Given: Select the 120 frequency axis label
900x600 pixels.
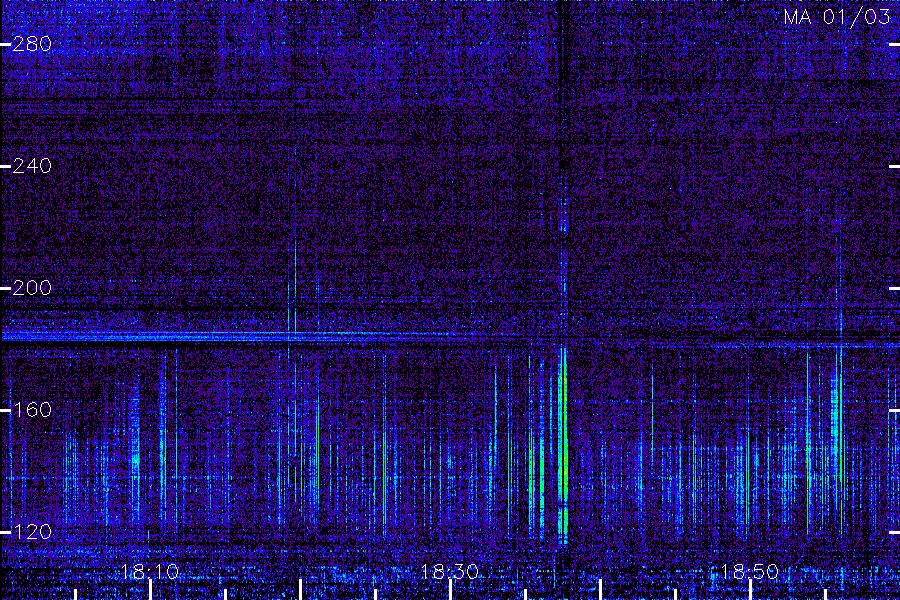Looking at the screenshot, I should [32, 532].
